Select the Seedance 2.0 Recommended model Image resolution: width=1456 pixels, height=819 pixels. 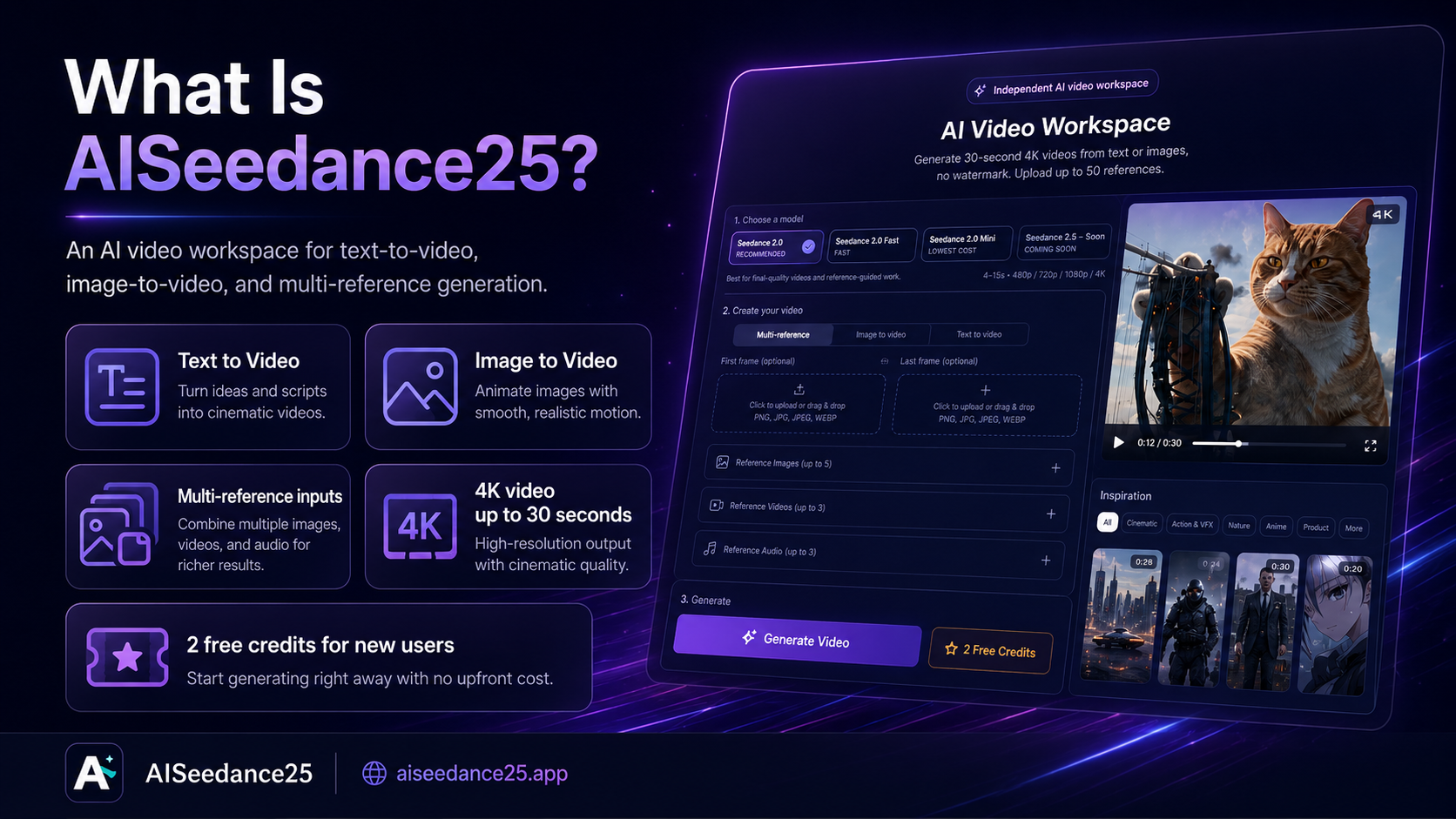(x=776, y=248)
